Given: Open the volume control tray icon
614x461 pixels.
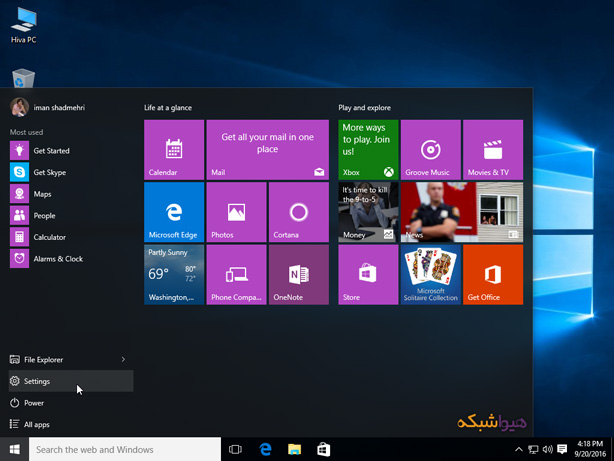Looking at the screenshot, I should coord(547,449).
